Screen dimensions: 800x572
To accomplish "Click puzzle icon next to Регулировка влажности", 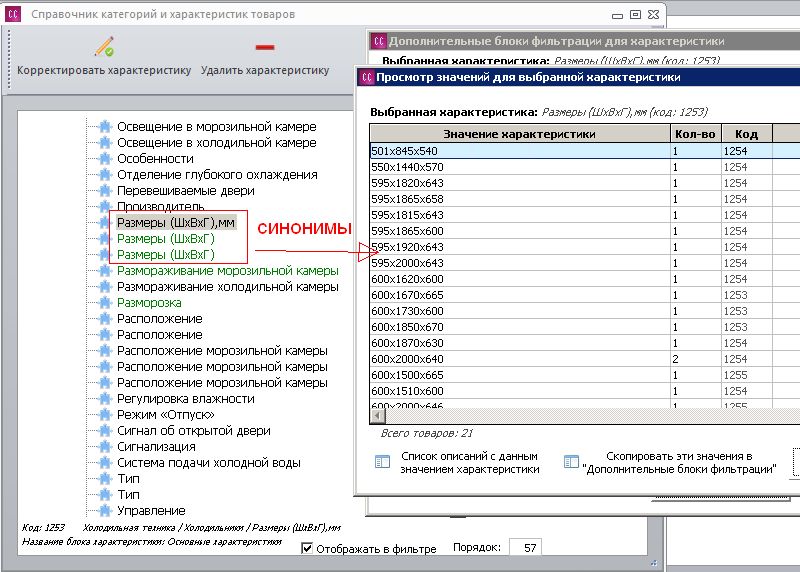I will (105, 399).
